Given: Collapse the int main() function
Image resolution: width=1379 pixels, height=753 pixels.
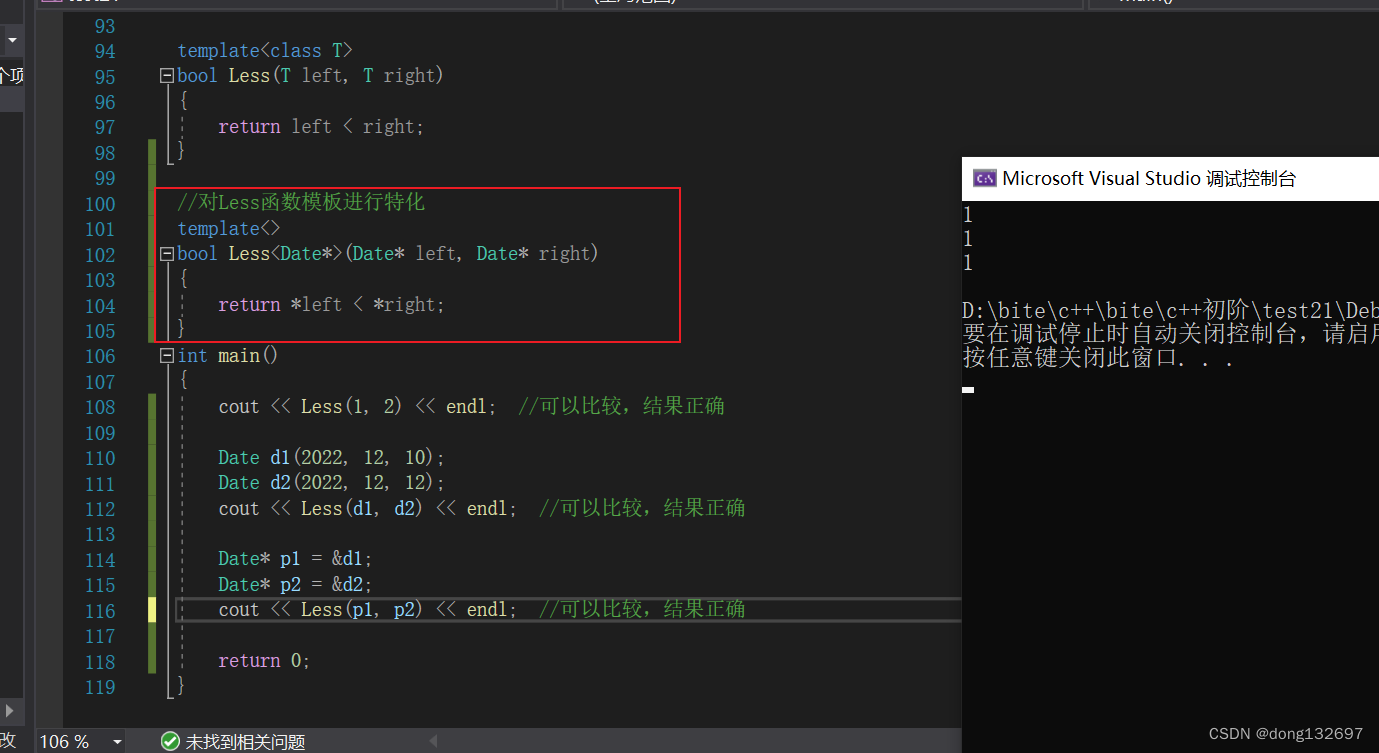Looking at the screenshot, I should (166, 356).
